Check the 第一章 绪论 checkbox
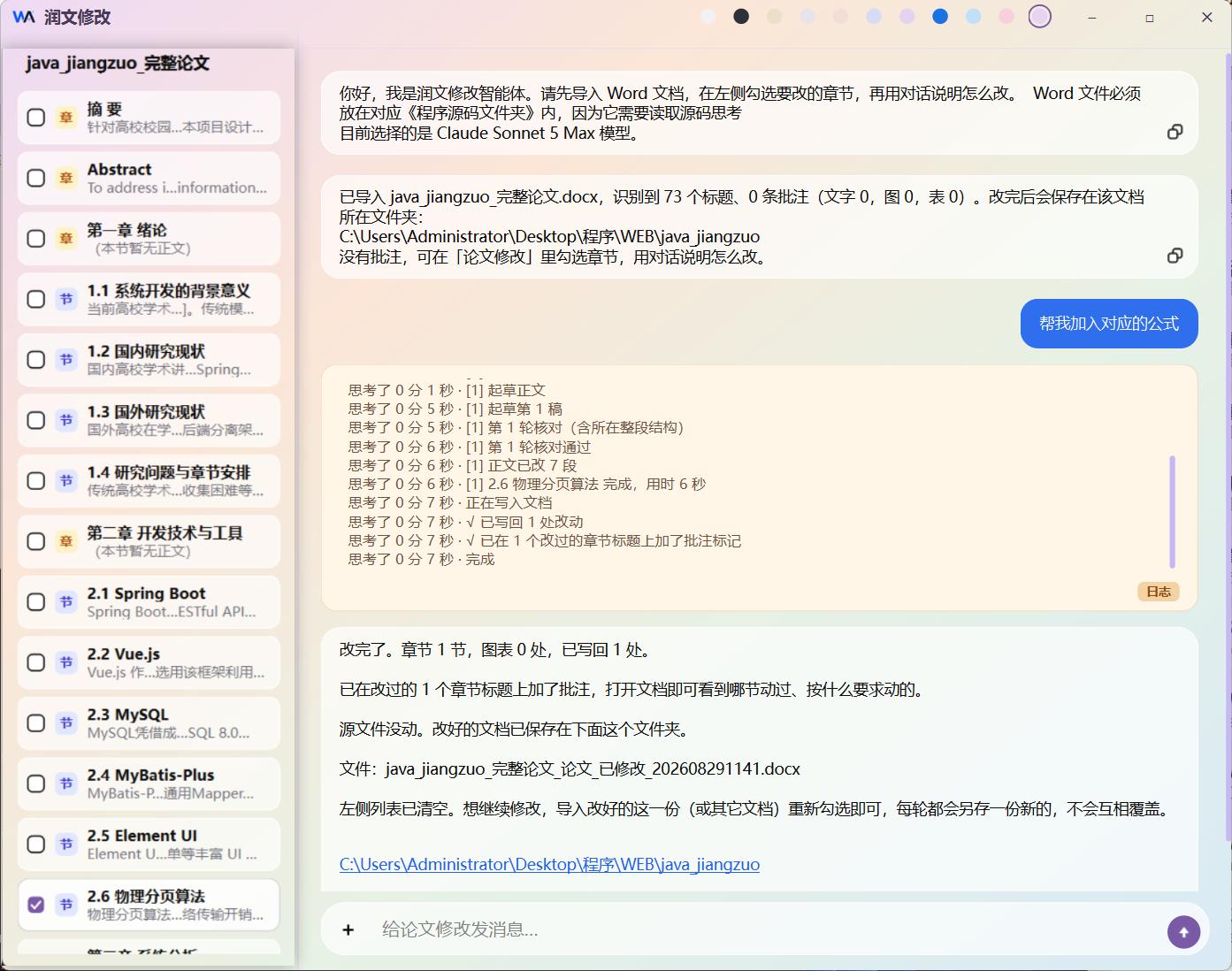The width and height of the screenshot is (1232, 971). (x=36, y=238)
